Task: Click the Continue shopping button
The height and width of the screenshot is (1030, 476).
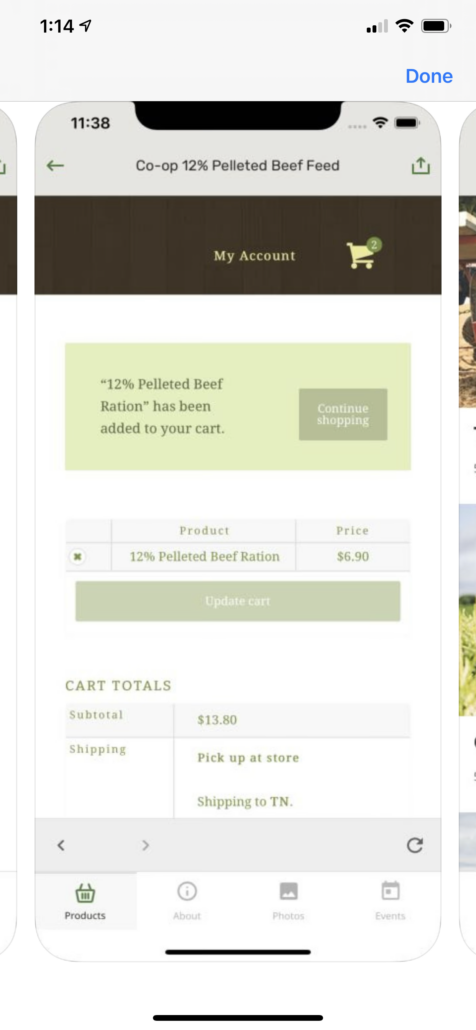Action: coord(343,414)
